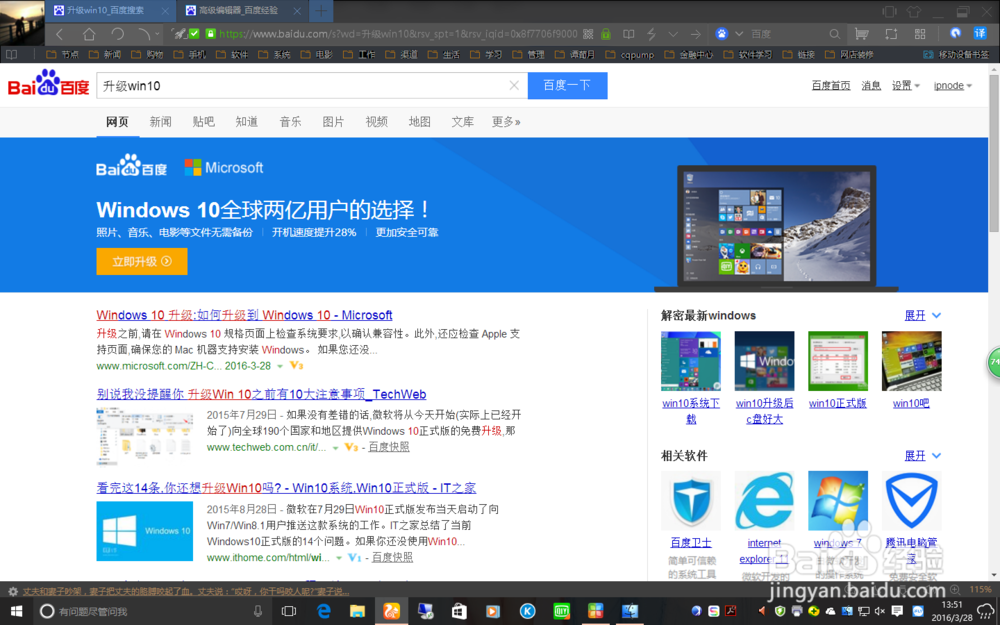Open the 百度卫士 software thumbnail
This screenshot has width=1000, height=625.
(691, 501)
